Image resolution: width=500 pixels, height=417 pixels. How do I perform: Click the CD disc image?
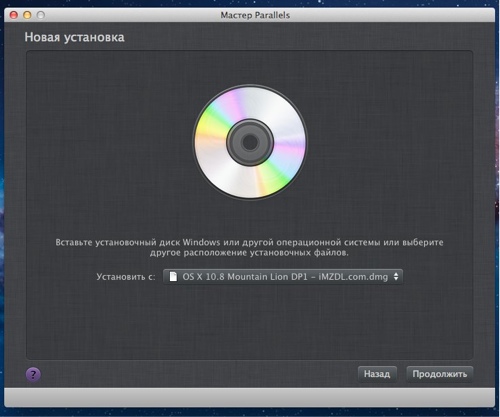click(250, 142)
